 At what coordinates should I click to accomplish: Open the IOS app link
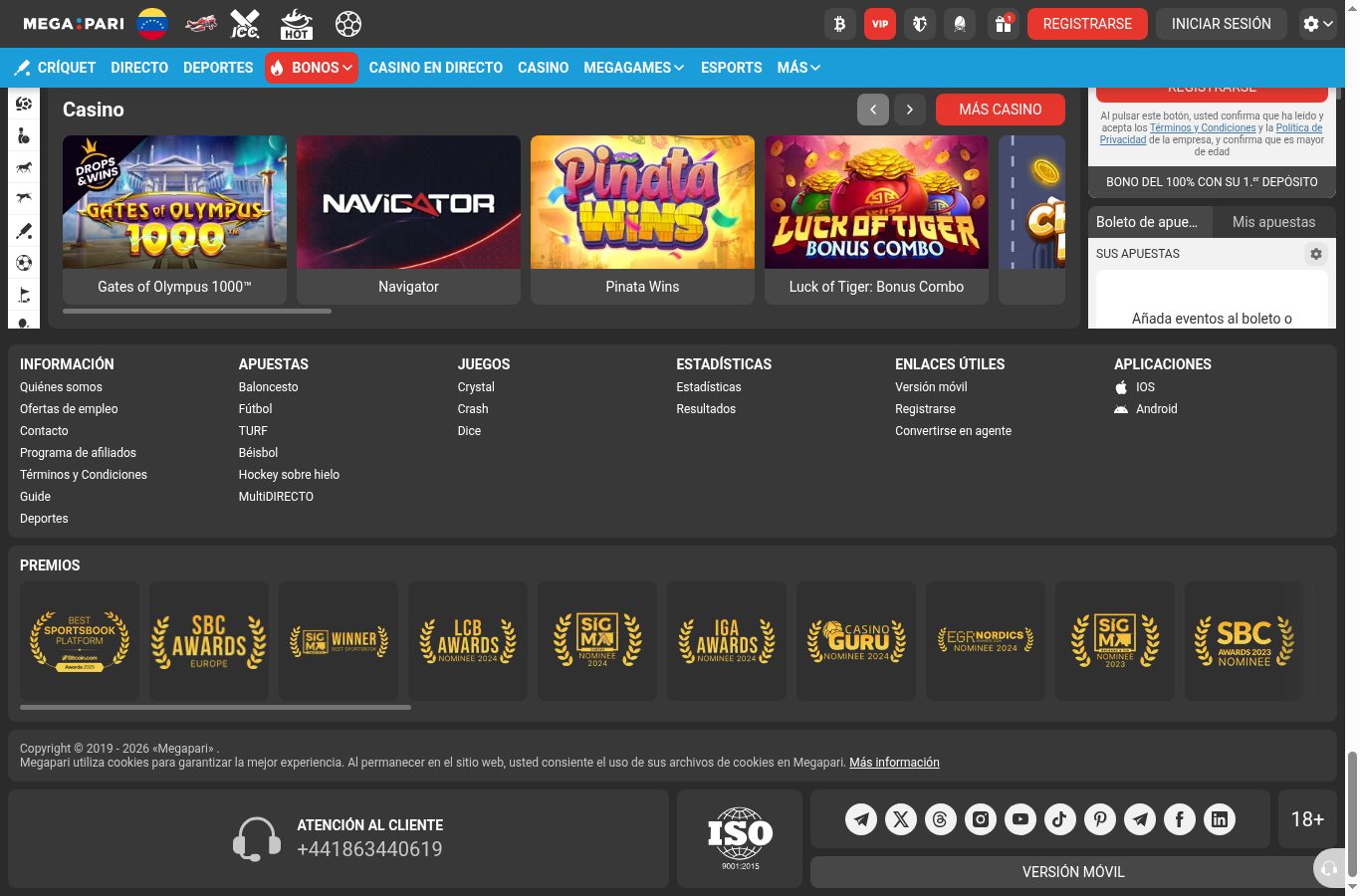[1135, 387]
